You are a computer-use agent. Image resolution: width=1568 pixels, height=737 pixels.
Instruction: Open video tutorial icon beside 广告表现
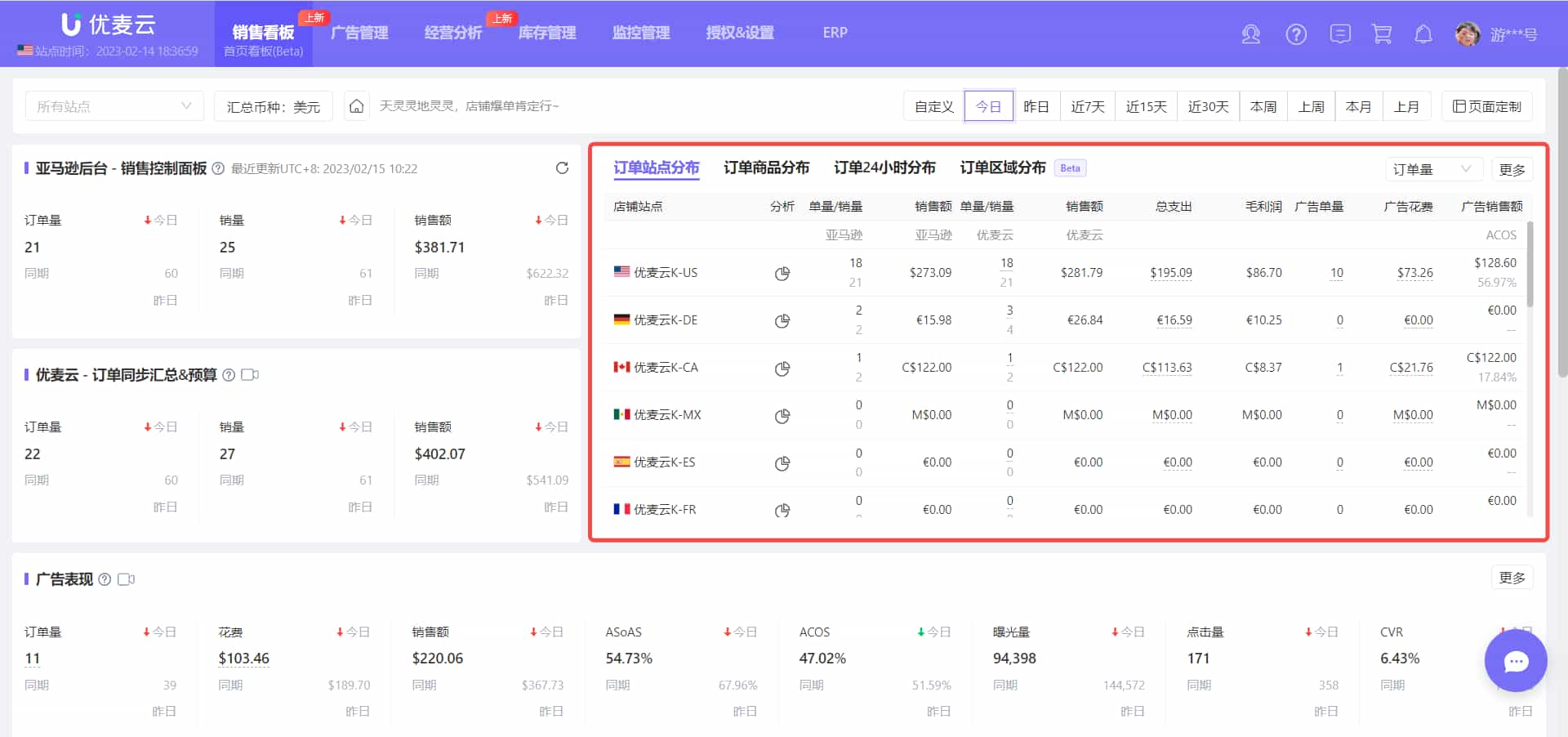click(x=126, y=579)
